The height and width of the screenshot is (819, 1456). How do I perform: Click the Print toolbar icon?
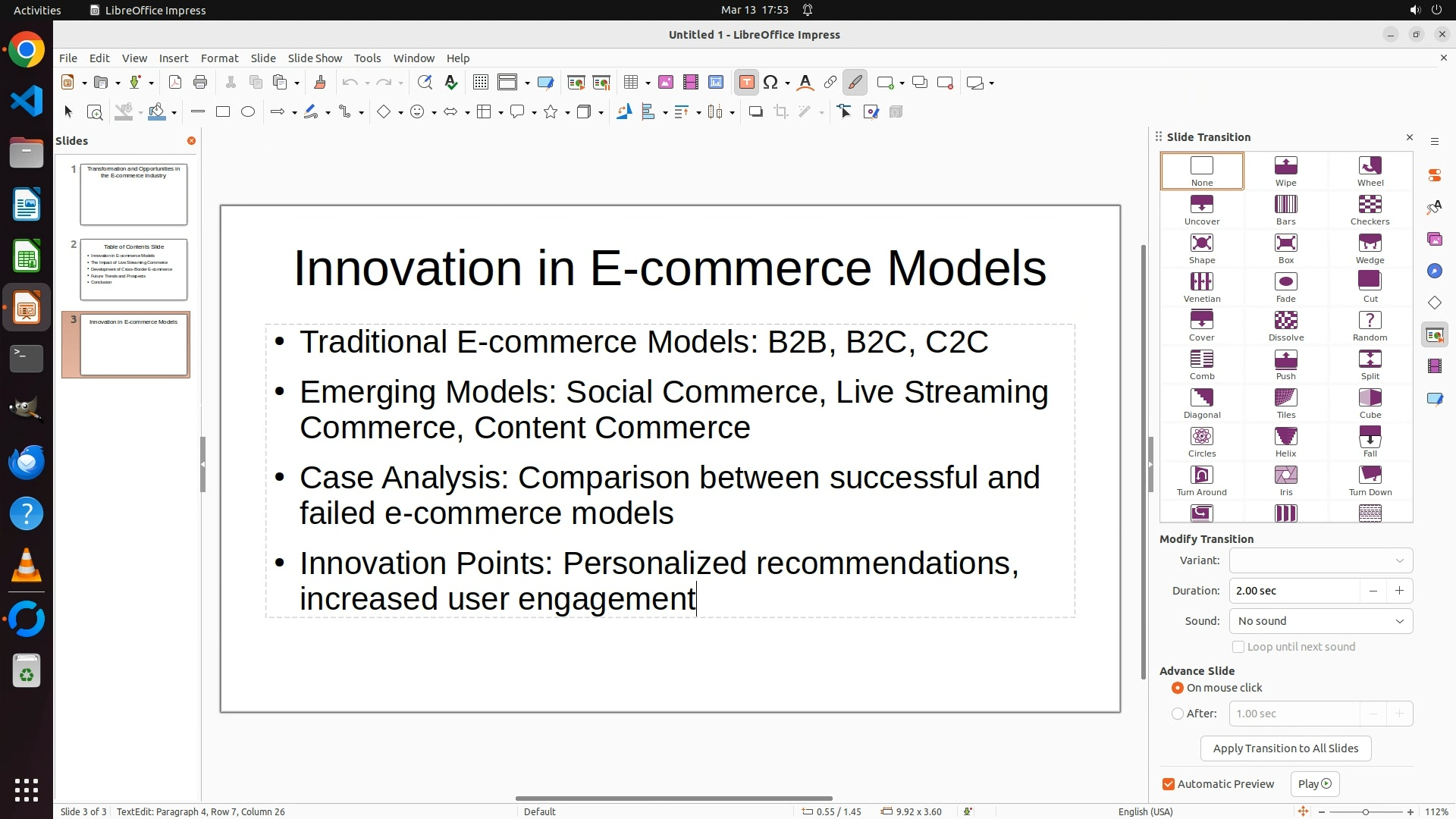200,83
